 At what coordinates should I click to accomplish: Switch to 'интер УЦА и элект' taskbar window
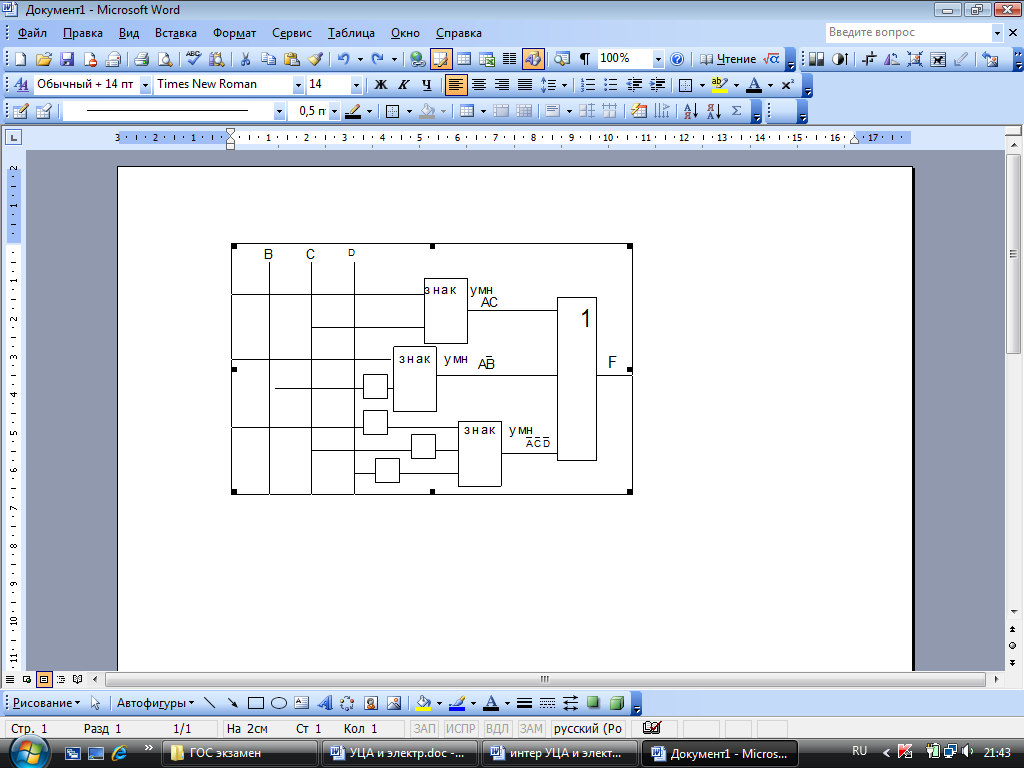tap(560, 753)
